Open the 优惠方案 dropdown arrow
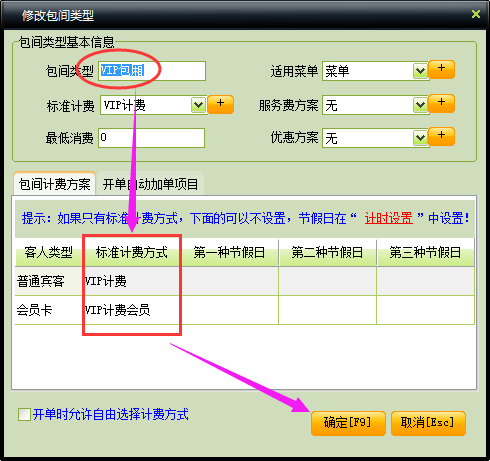 (420, 138)
